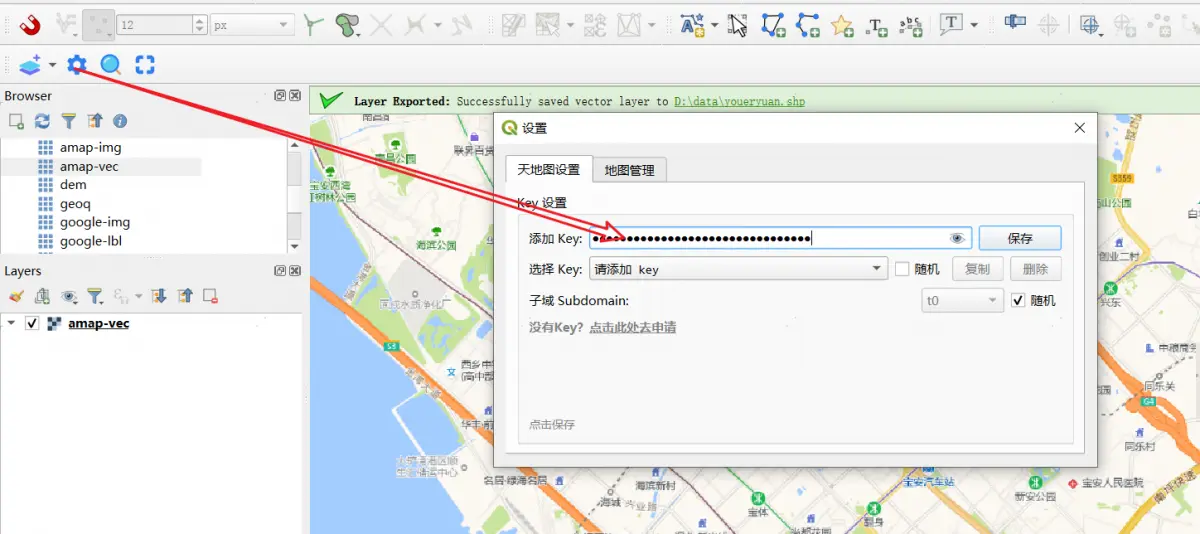Select amap-vec in Browser
The width and height of the screenshot is (1200, 534).
pyautogui.click(x=88, y=166)
